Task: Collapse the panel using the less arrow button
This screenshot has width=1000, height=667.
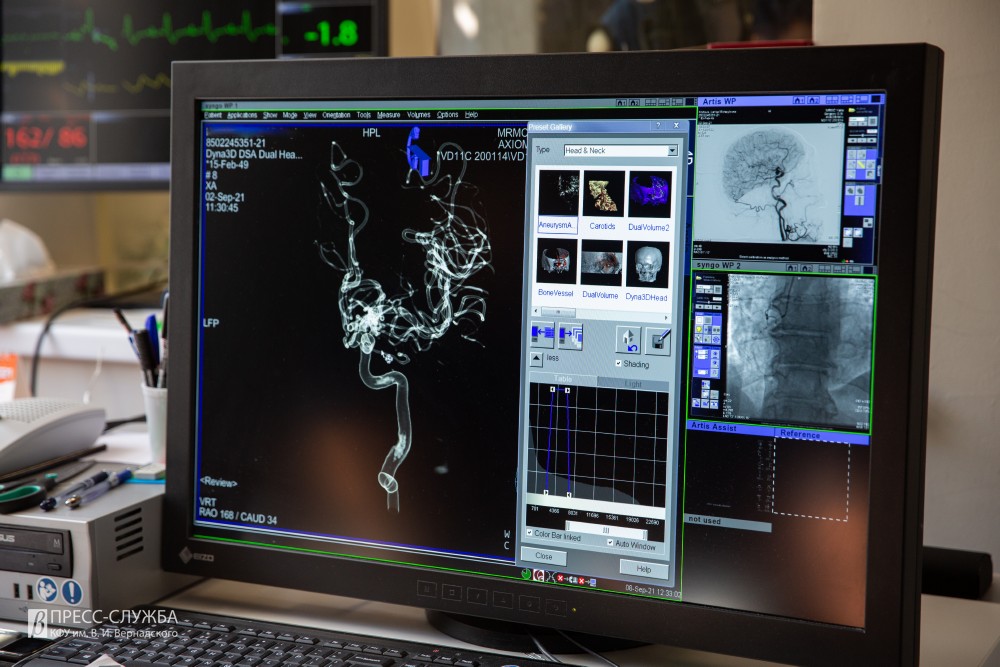Action: pos(535,357)
